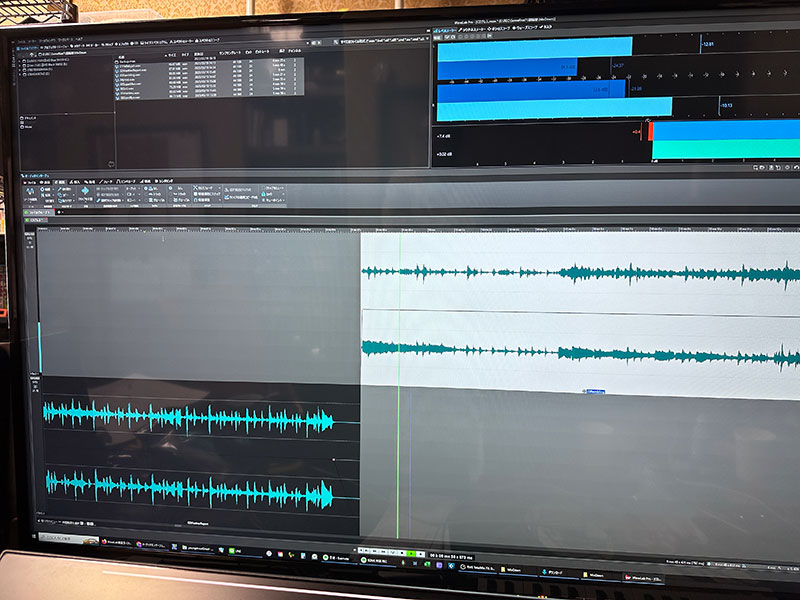
Task: Open the 挿入 ribbon tab
Action: (75, 182)
